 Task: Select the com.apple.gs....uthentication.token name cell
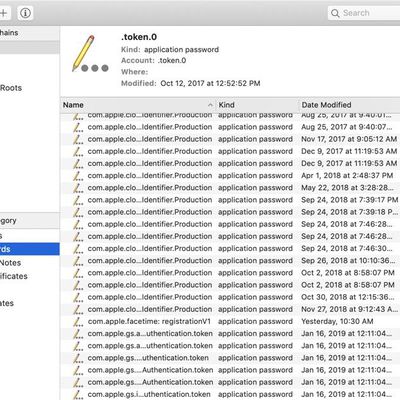(x=148, y=358)
